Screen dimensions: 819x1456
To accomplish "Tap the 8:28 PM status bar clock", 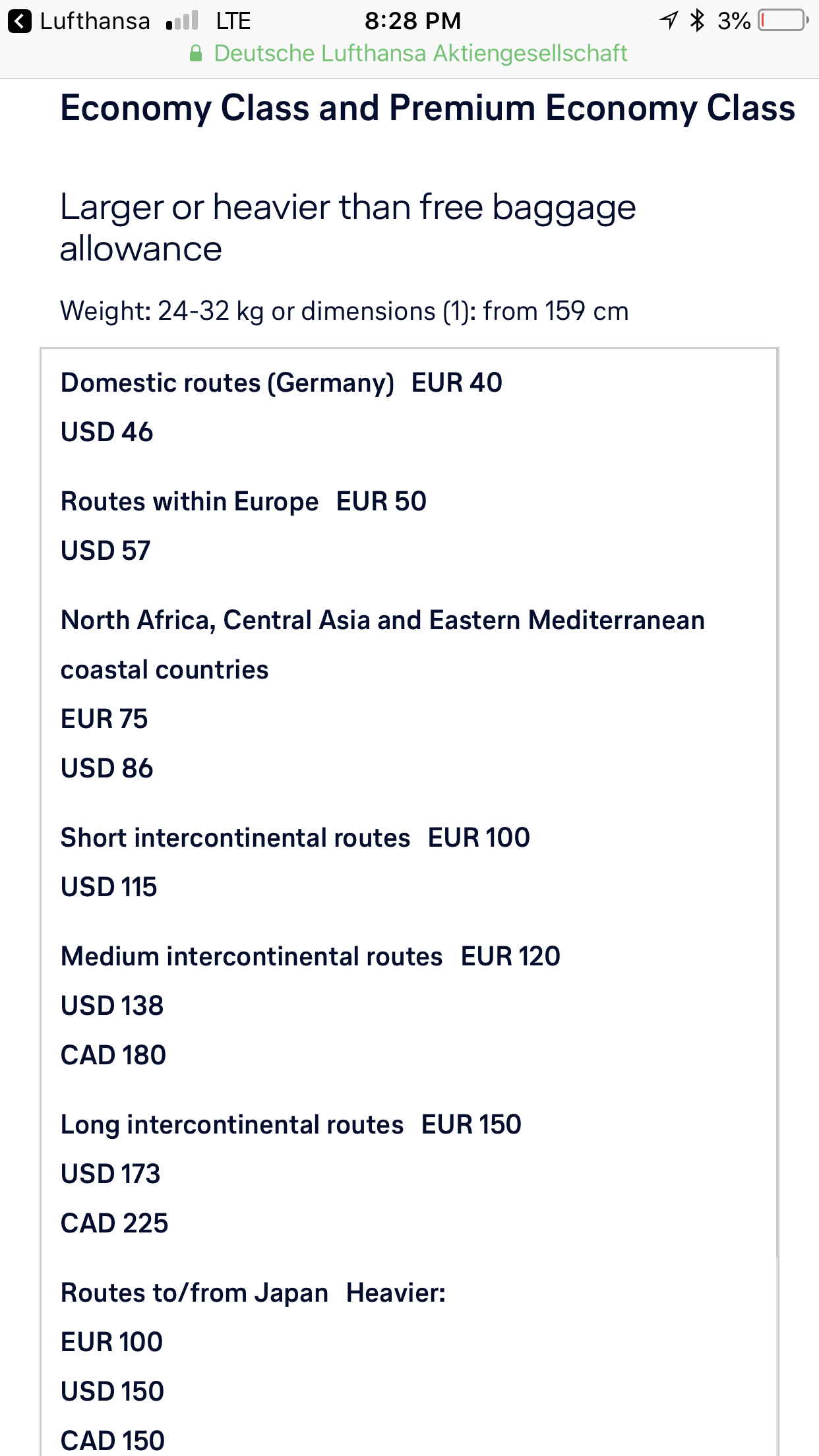I will (x=413, y=21).
